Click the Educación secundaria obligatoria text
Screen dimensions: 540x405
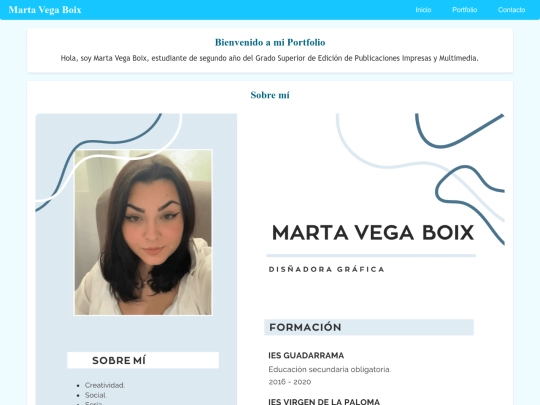coord(330,370)
